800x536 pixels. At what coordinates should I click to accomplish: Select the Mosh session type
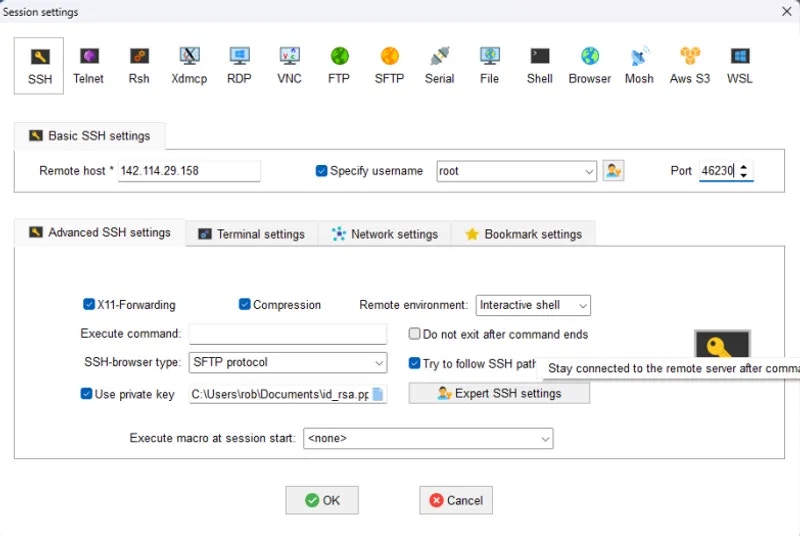639,66
